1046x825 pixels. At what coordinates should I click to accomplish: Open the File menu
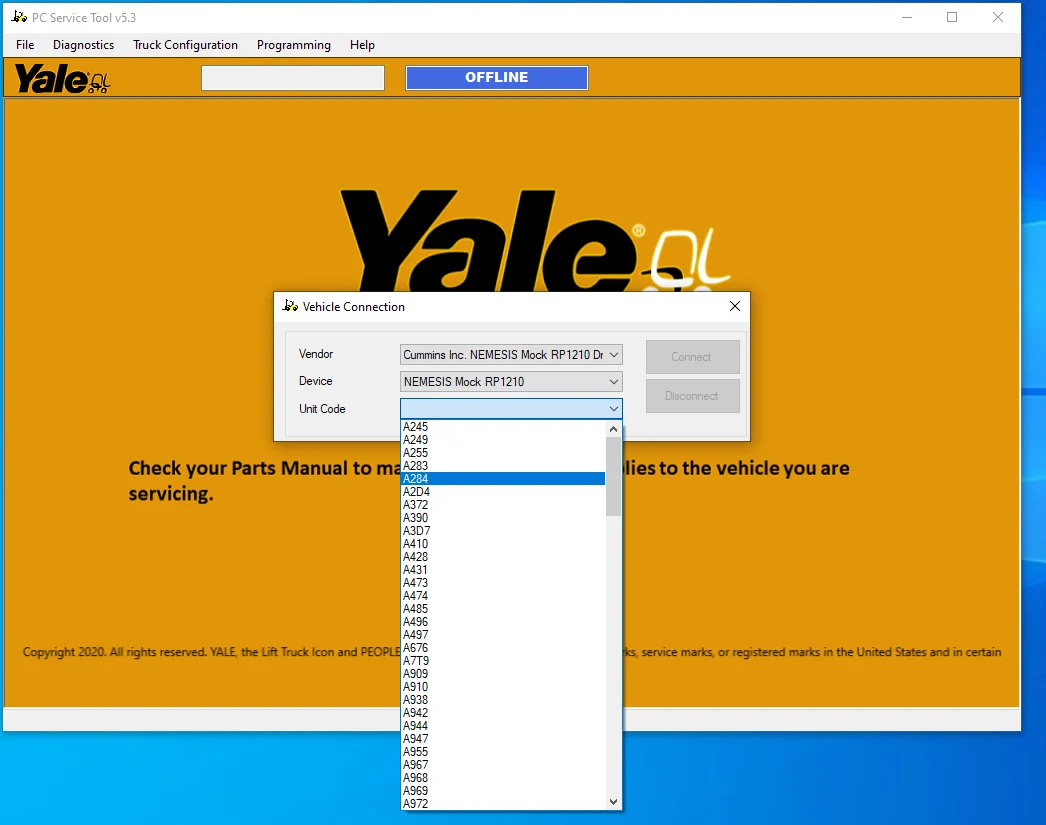(x=25, y=45)
